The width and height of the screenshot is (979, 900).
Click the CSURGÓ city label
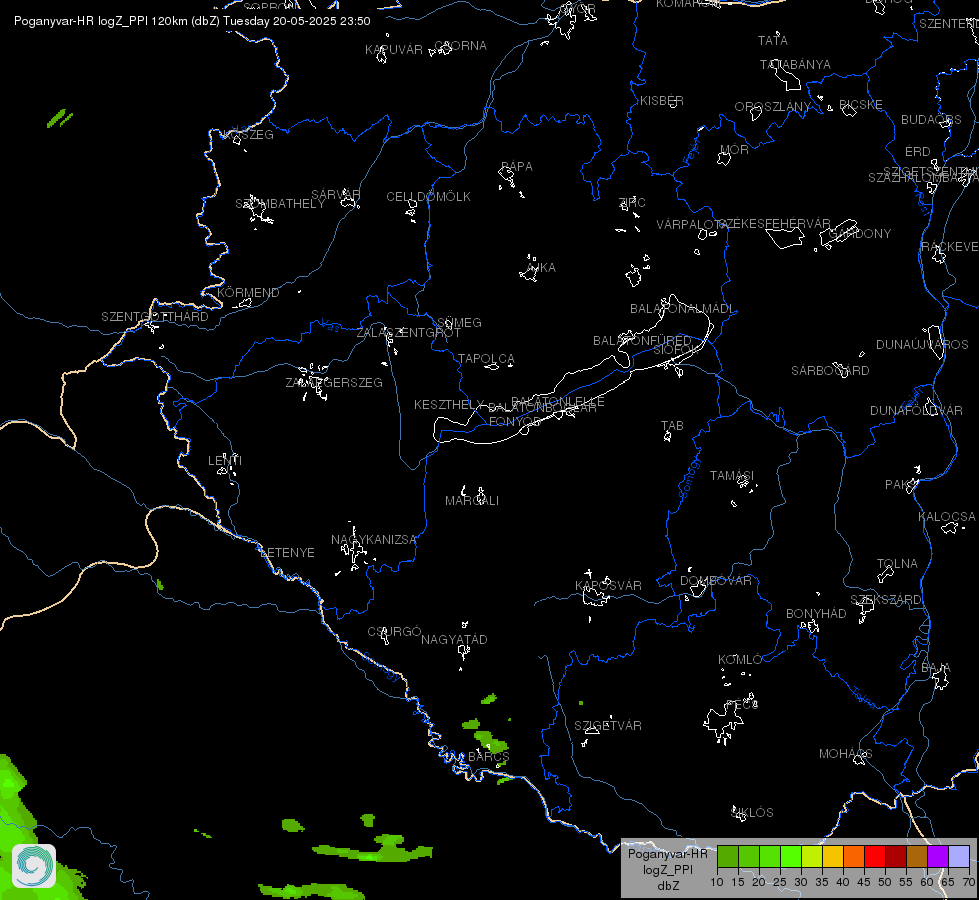(x=395, y=631)
